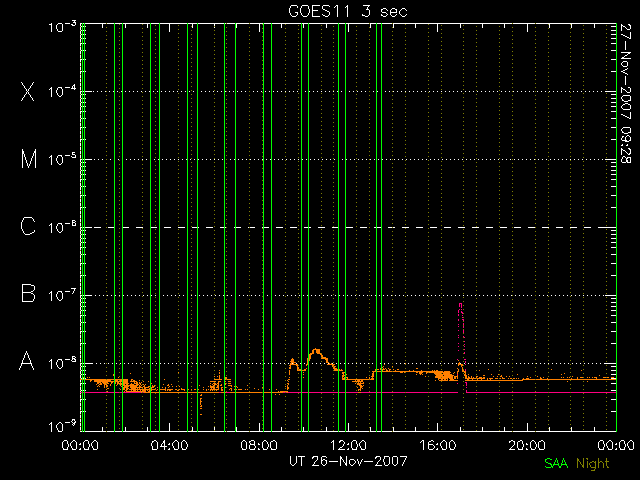Click the M flare class label
640x480 pixels.
tap(28, 159)
